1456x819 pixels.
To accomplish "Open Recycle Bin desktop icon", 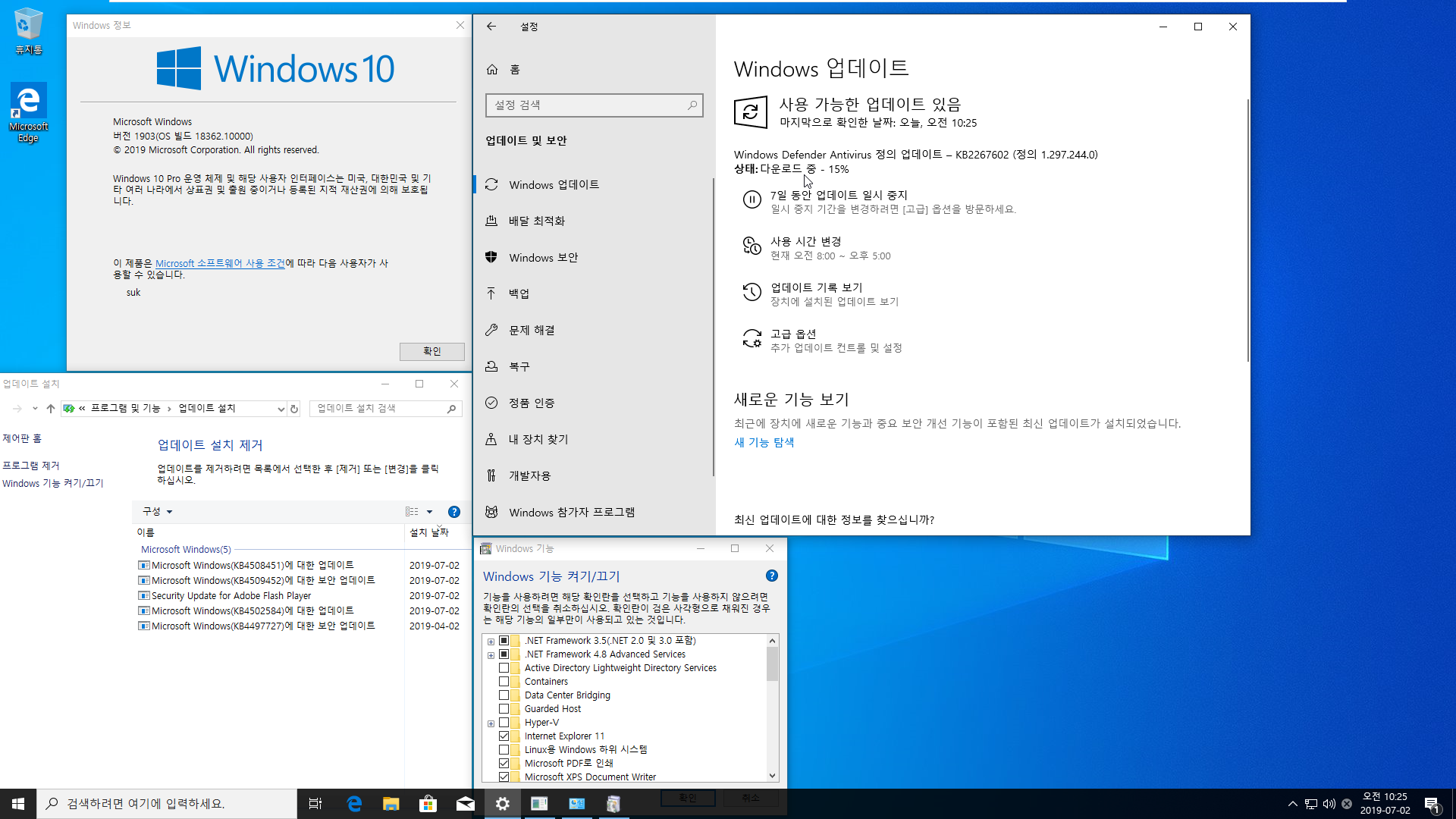I will [x=29, y=30].
